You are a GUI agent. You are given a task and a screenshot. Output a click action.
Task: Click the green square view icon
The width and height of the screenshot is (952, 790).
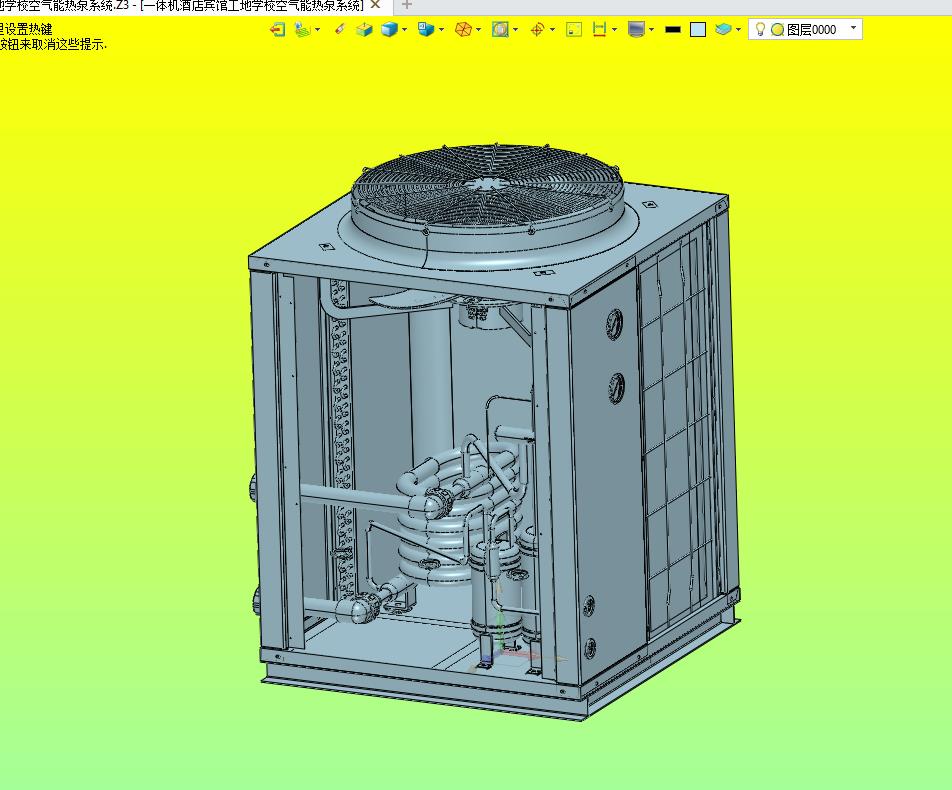coord(574,29)
